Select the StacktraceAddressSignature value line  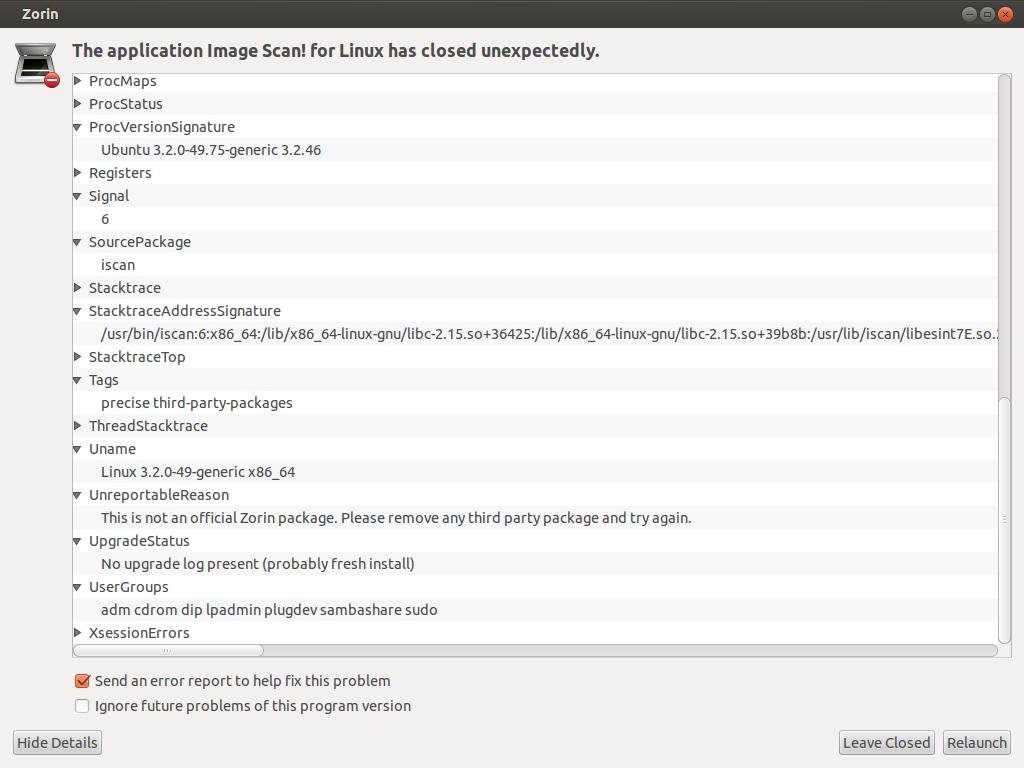540,334
